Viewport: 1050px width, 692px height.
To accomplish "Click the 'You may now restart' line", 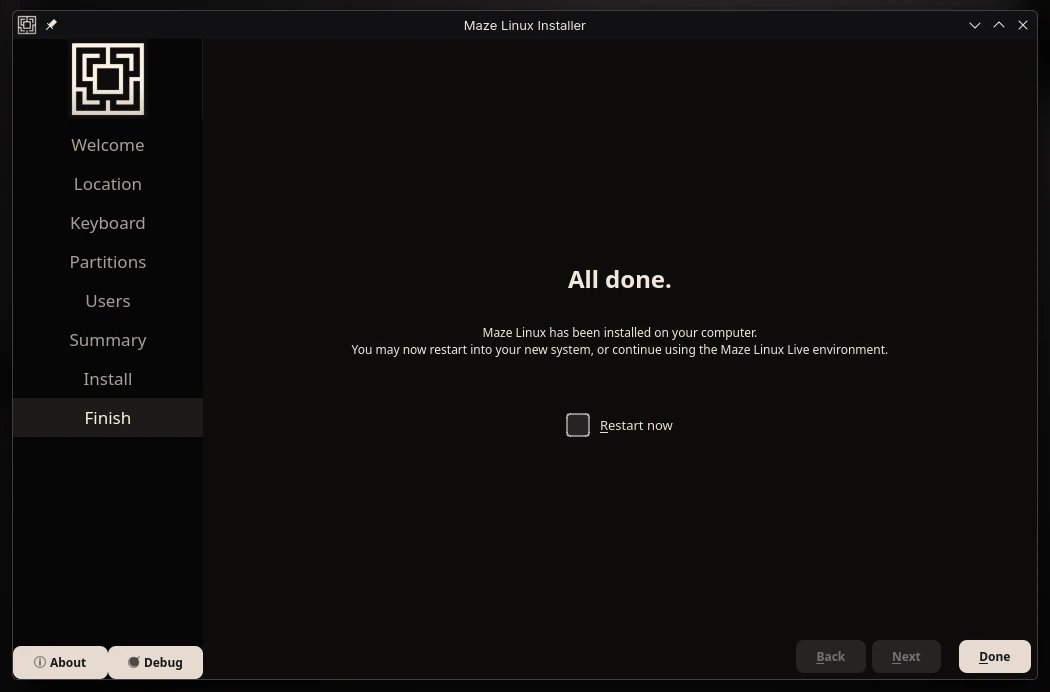I will (619, 349).
